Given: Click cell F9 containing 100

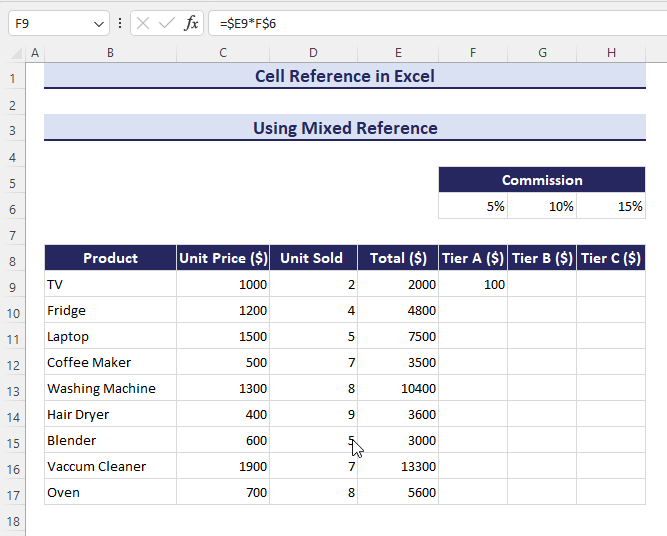Looking at the screenshot, I should (x=472, y=285).
